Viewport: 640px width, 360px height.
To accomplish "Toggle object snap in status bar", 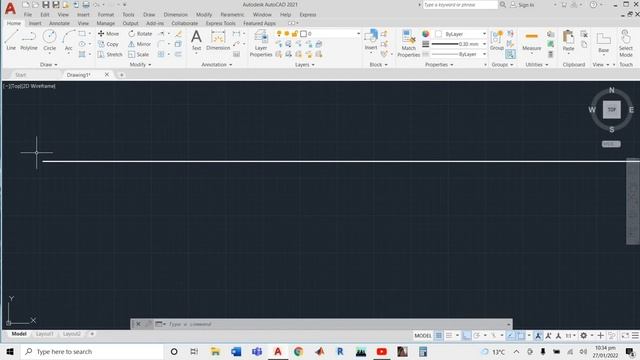I will click(521, 336).
